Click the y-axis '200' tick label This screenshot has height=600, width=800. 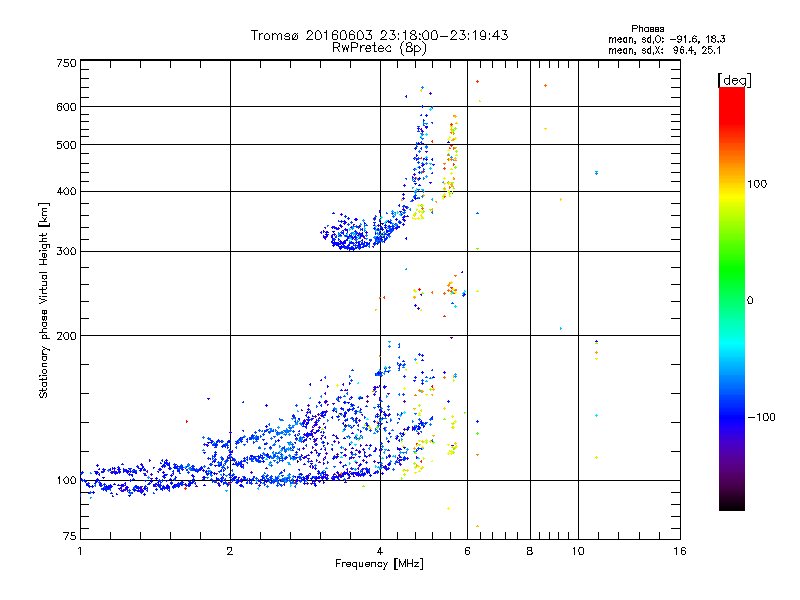click(x=66, y=335)
